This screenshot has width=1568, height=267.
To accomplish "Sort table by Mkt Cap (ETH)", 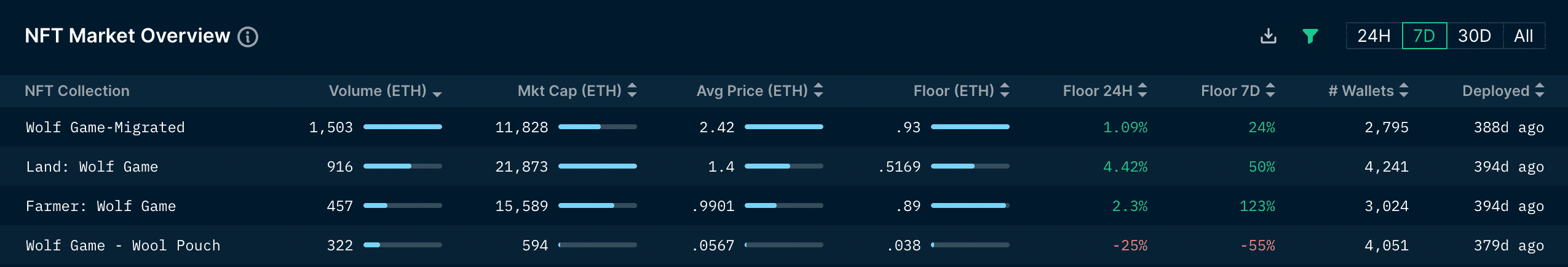I will (x=632, y=91).
